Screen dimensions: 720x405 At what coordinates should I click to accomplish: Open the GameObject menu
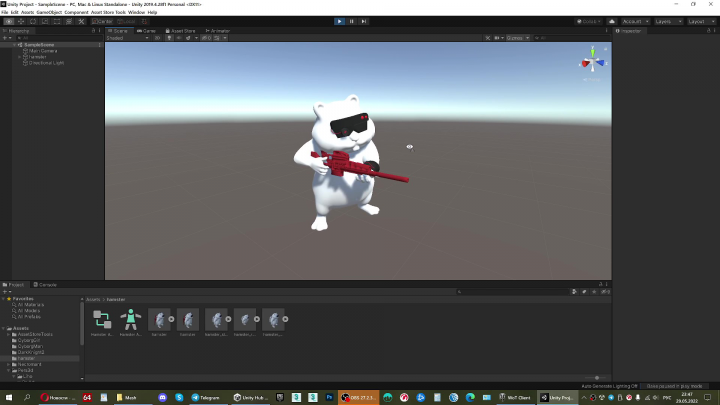point(49,12)
